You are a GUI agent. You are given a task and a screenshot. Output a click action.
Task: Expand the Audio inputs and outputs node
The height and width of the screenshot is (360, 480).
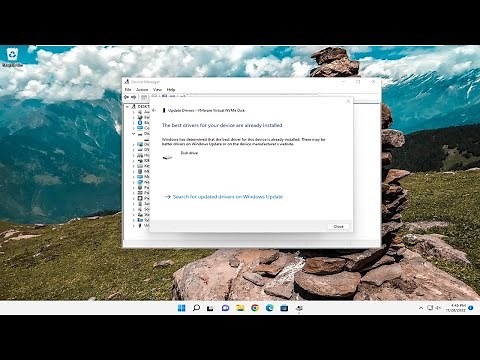[134, 112]
